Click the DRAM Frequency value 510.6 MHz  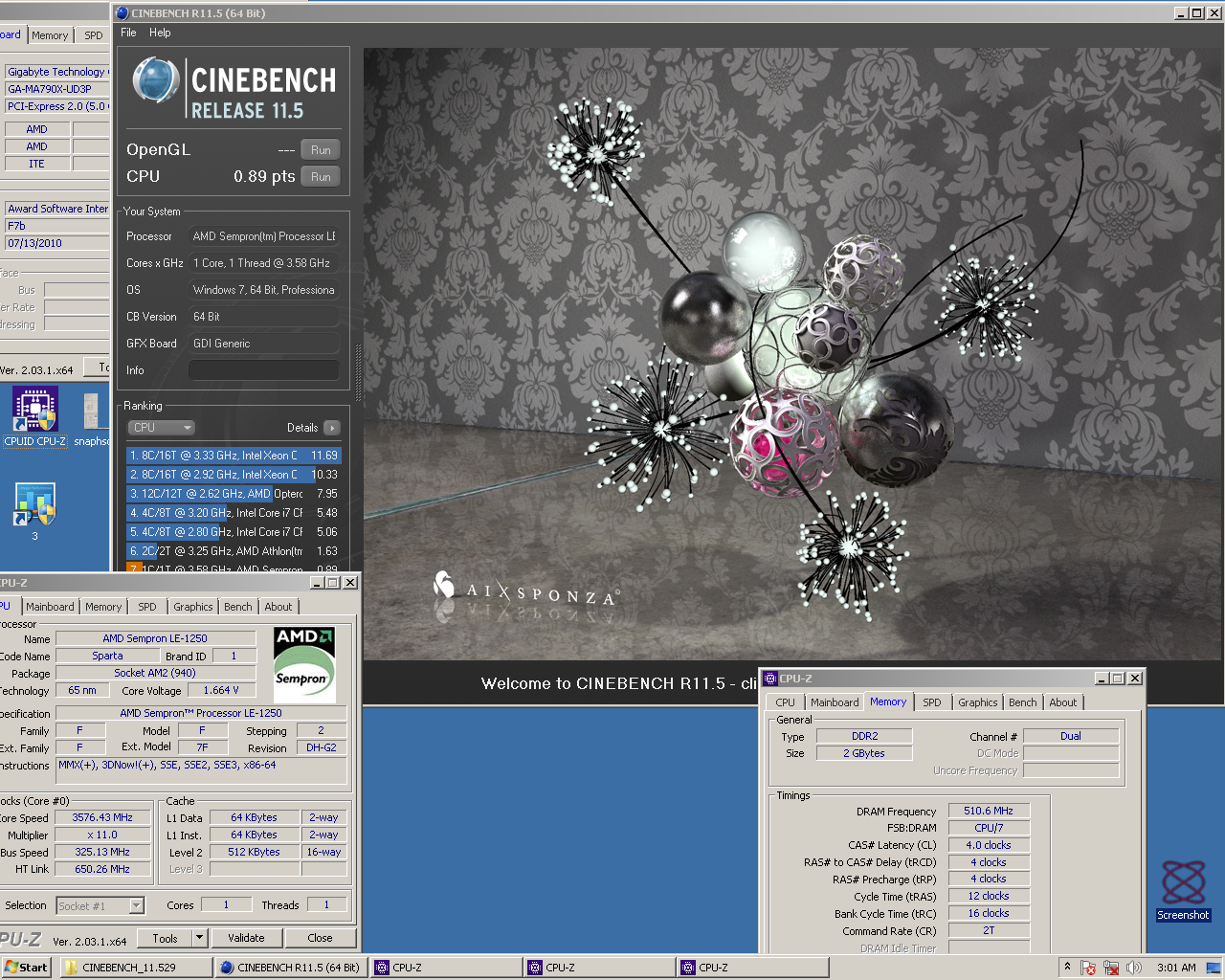coord(989,811)
